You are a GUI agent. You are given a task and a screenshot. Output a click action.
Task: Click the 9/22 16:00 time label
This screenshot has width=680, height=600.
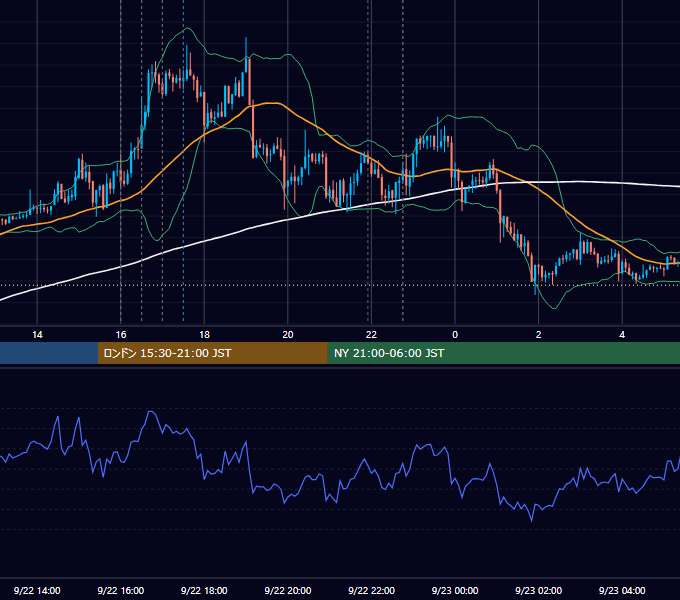121,590
